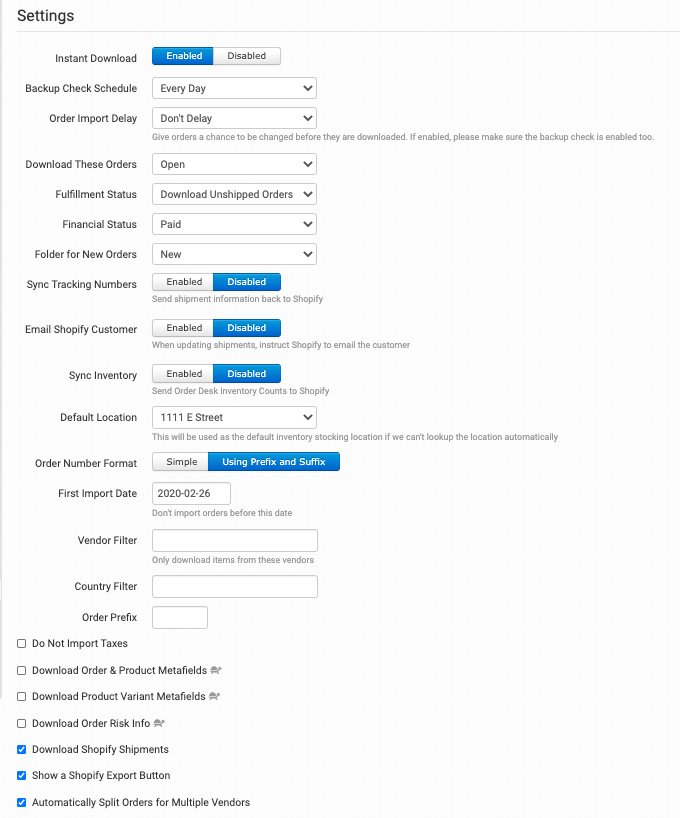Uncheck Download Shopify Shipments
This screenshot has height=818, width=680.
21,749
